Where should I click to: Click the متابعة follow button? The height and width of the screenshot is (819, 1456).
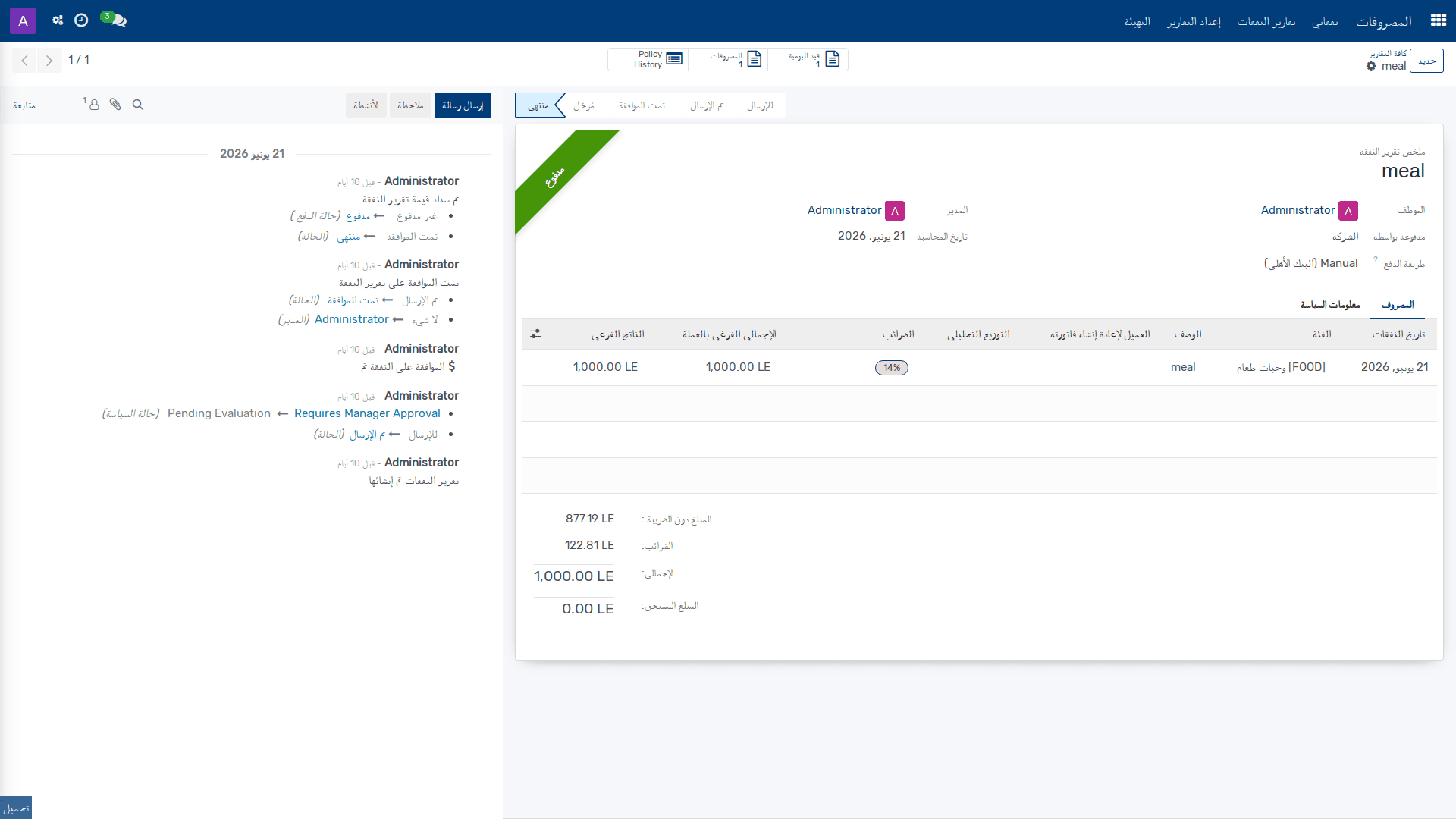24,105
